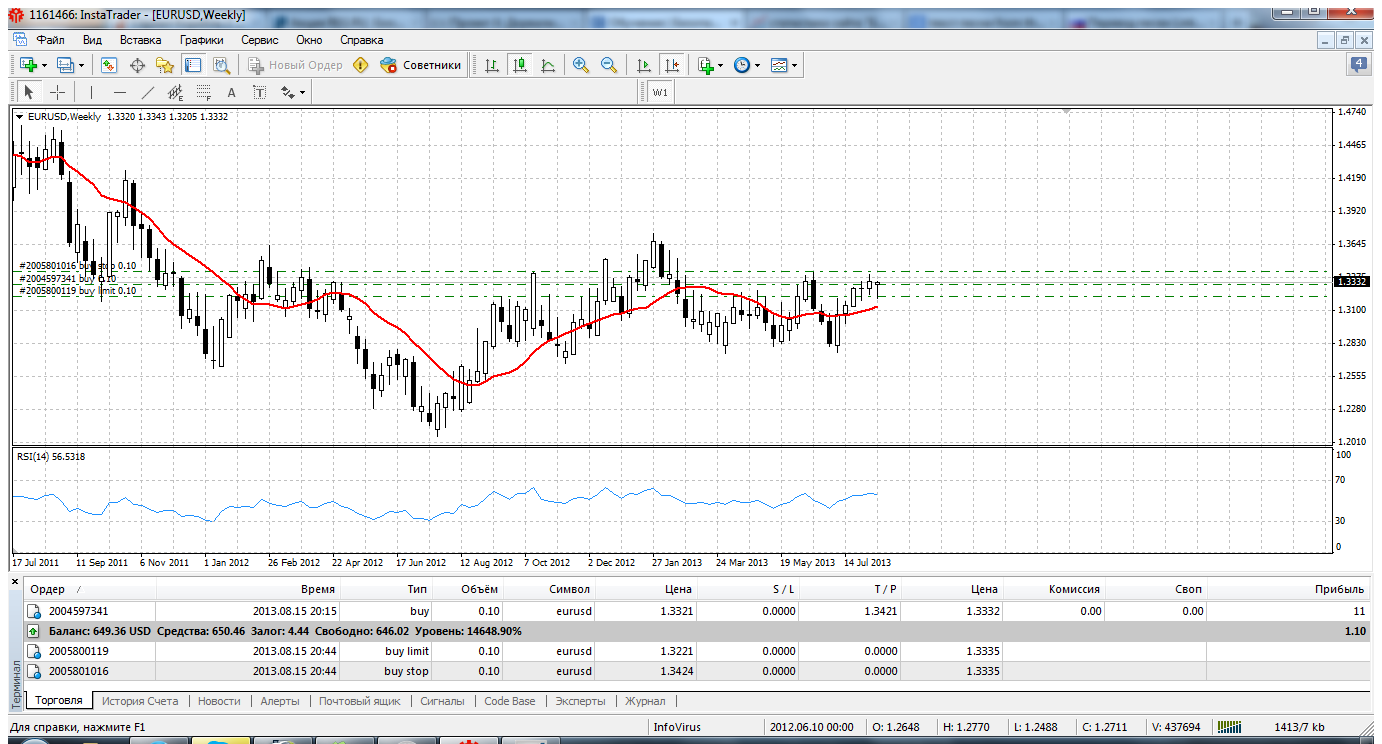Choose the Fibonacci retracement tool

pyautogui.click(x=204, y=93)
